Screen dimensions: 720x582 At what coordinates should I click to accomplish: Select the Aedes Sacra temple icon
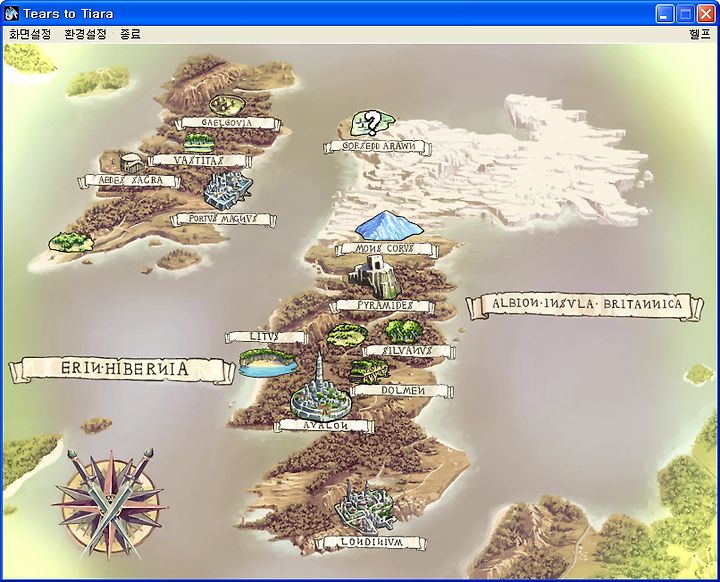(x=130, y=163)
